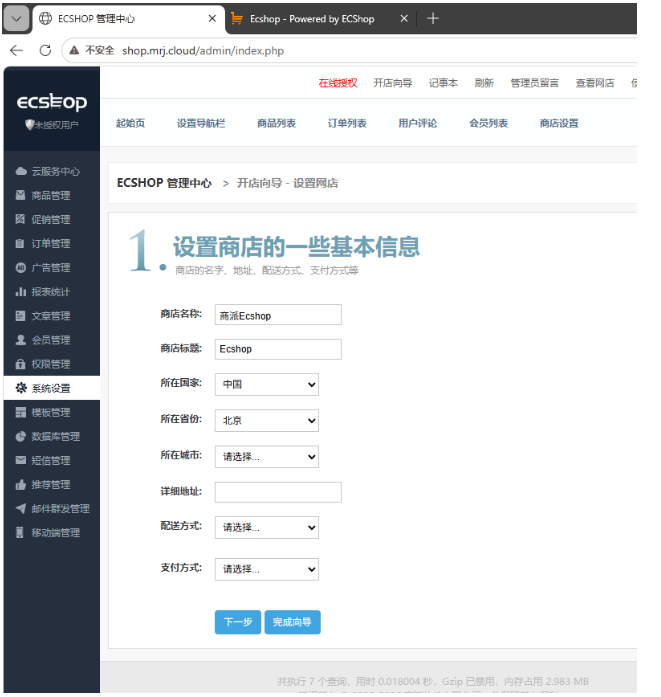The image size is (661, 697).
Task: Open the 所在城市 dropdown
Action: [267, 457]
